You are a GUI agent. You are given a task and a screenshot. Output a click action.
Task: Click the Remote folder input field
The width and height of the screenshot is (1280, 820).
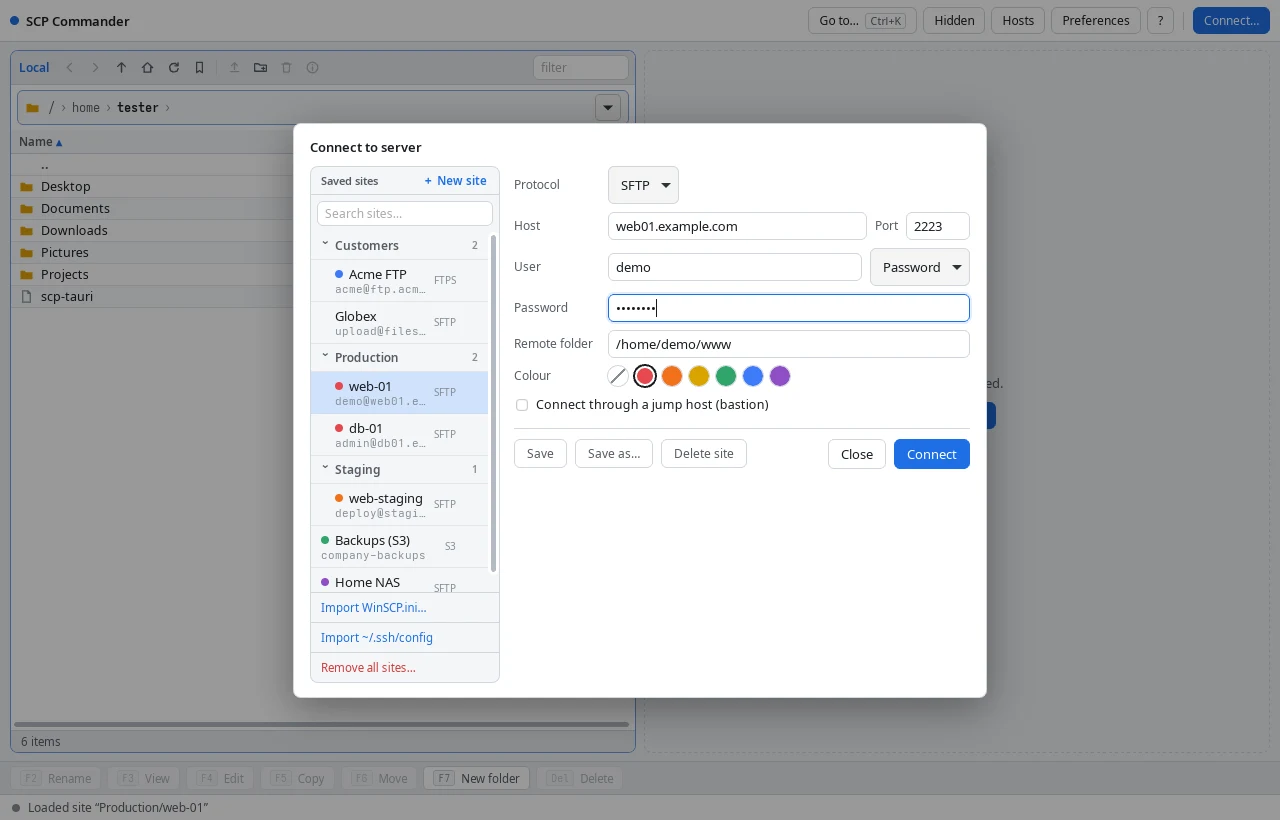(789, 344)
